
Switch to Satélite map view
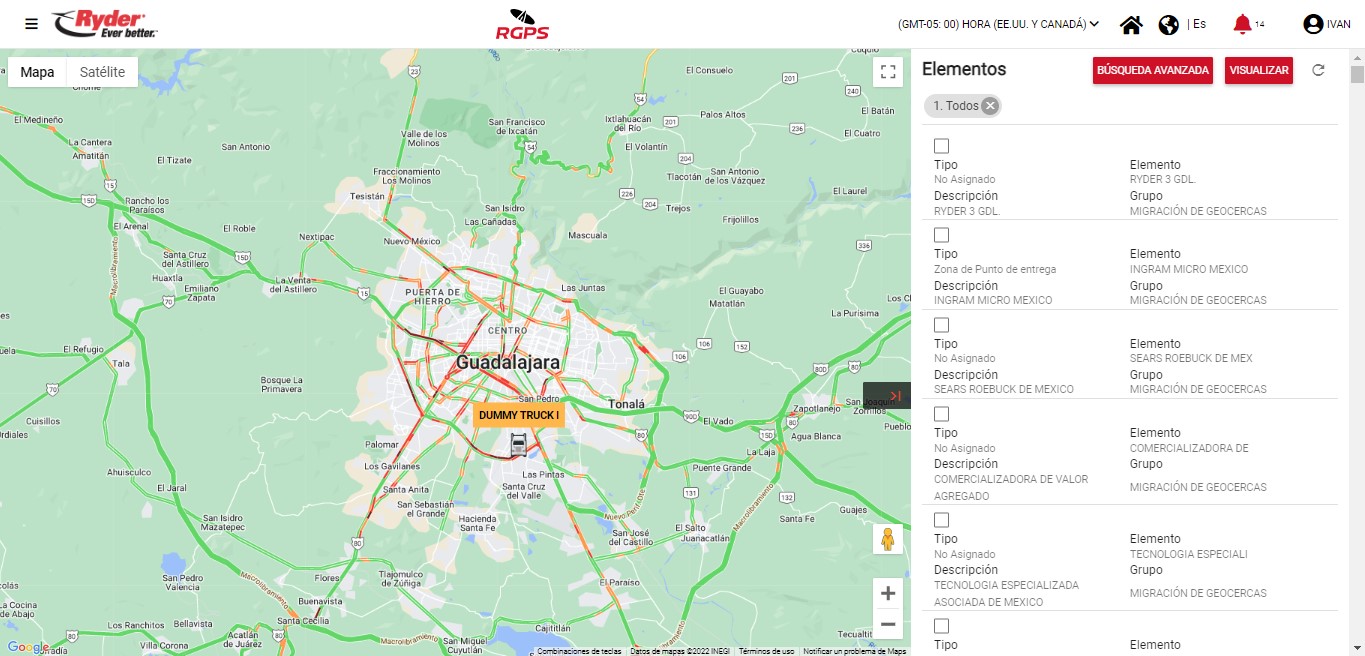tap(102, 72)
